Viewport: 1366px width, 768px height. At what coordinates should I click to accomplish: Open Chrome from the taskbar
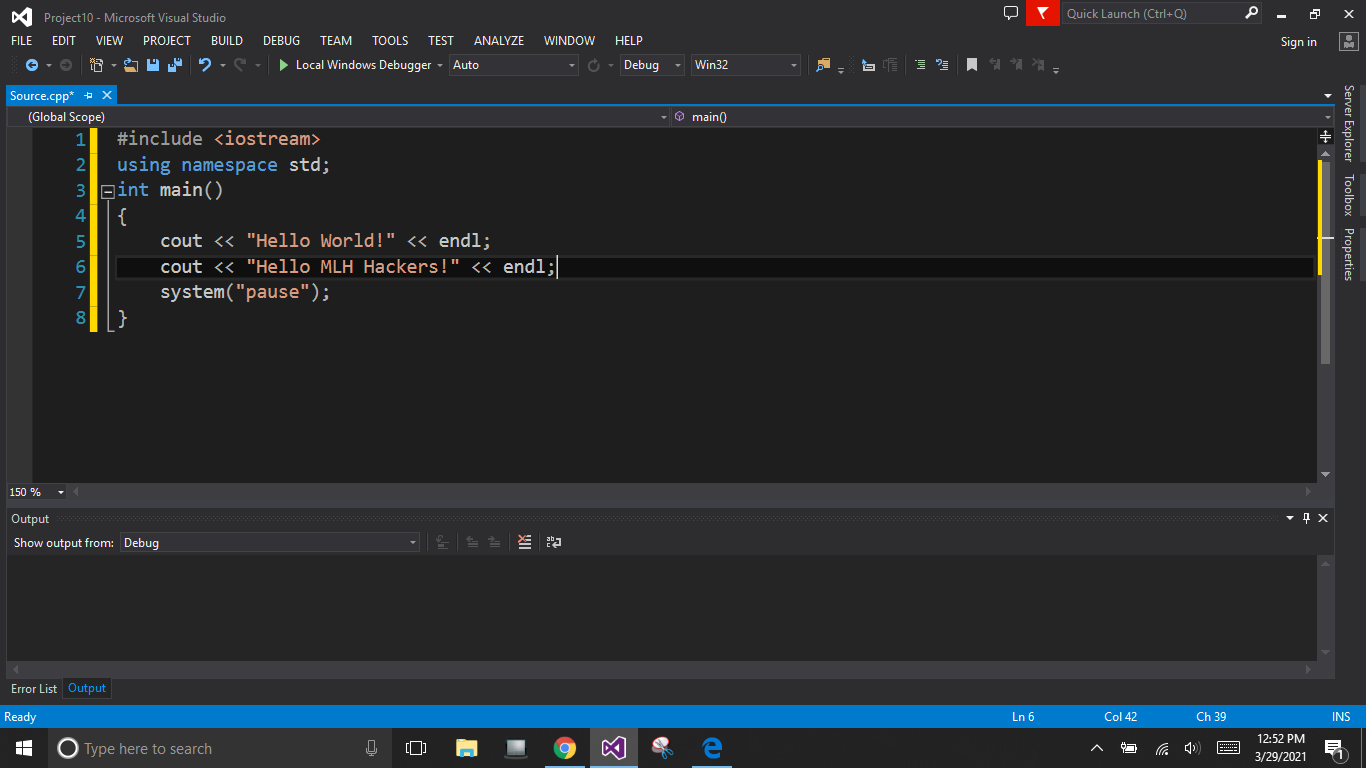565,748
